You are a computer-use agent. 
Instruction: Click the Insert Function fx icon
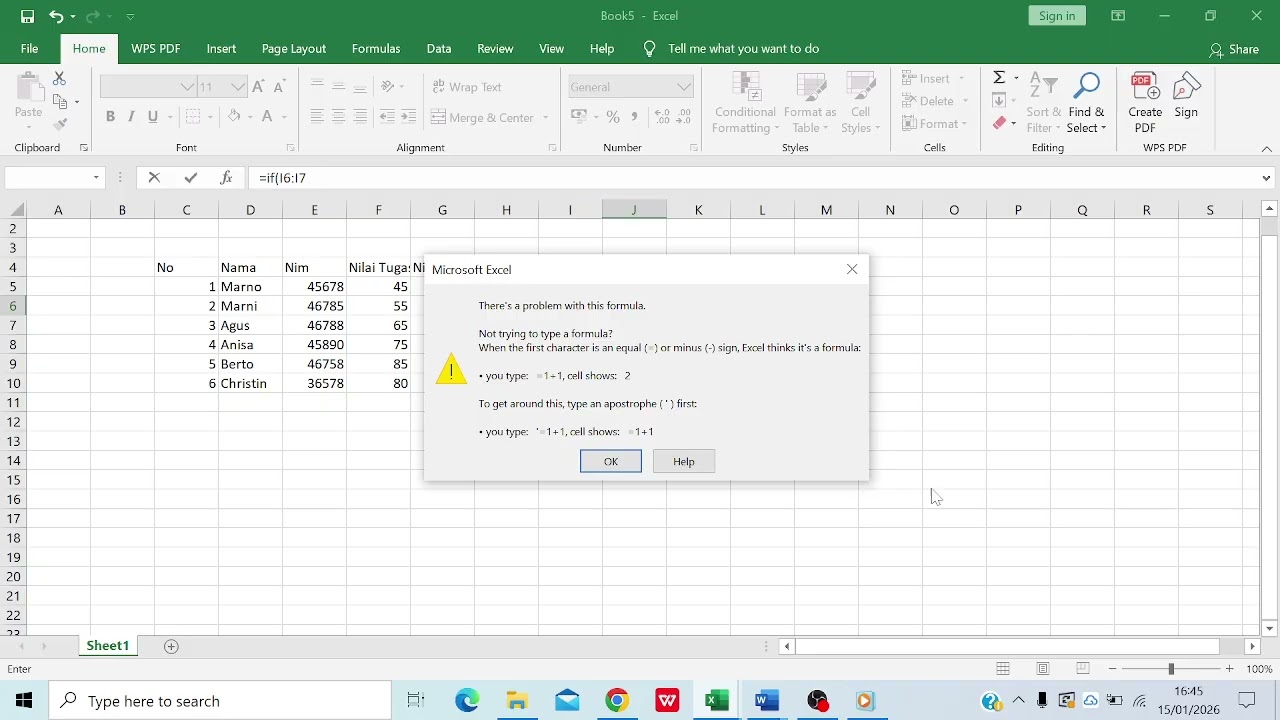pos(226,178)
